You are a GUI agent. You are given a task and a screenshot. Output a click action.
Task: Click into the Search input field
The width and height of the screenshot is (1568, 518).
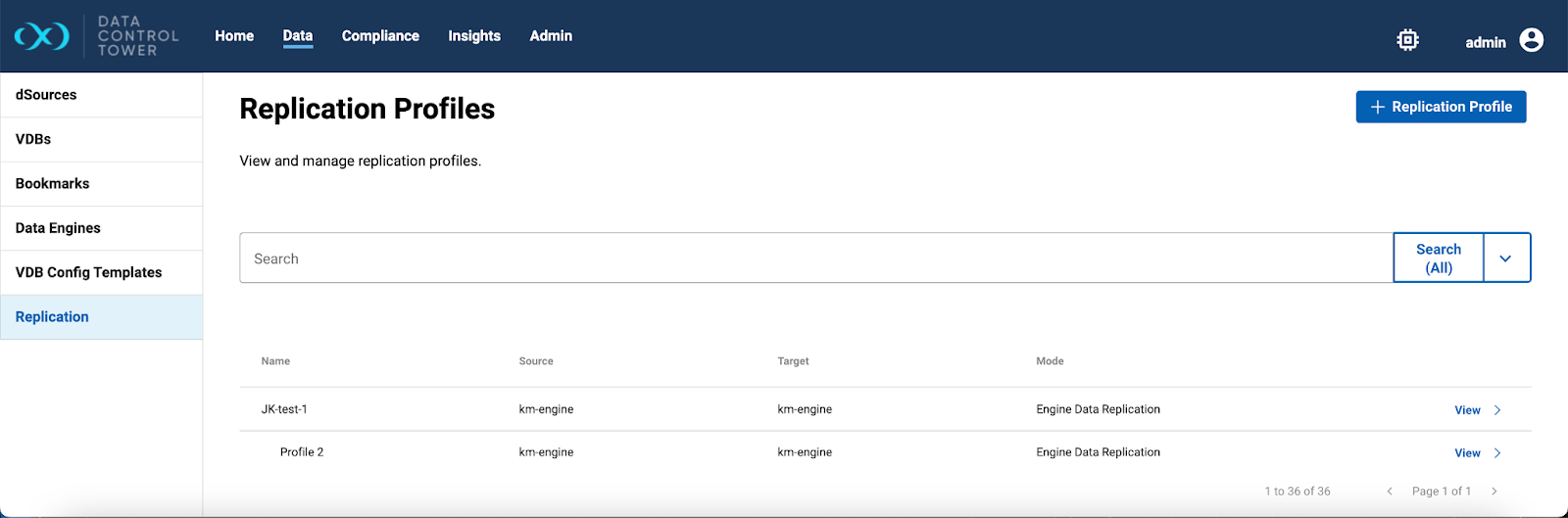tap(815, 259)
